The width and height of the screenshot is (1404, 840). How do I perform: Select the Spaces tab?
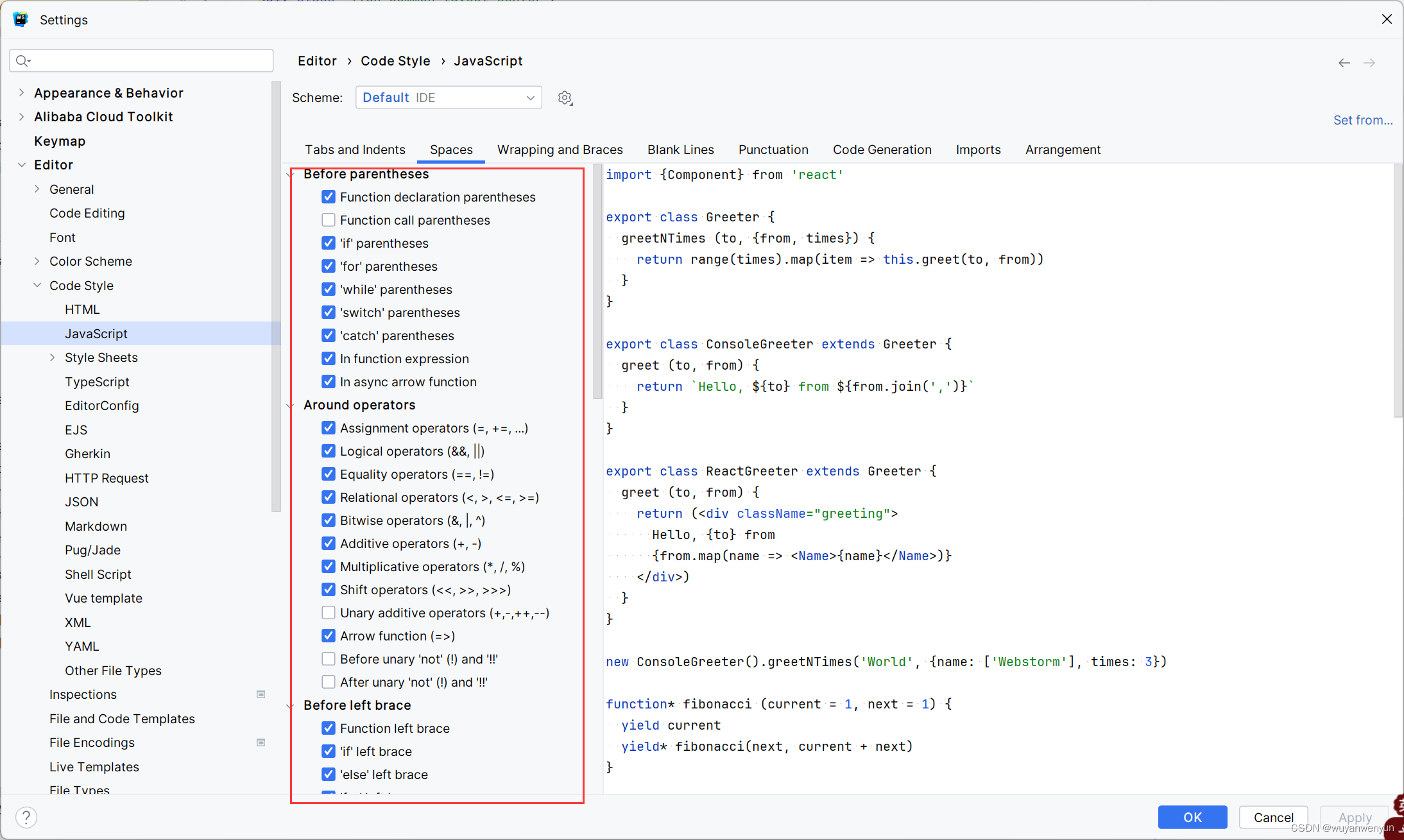point(451,150)
